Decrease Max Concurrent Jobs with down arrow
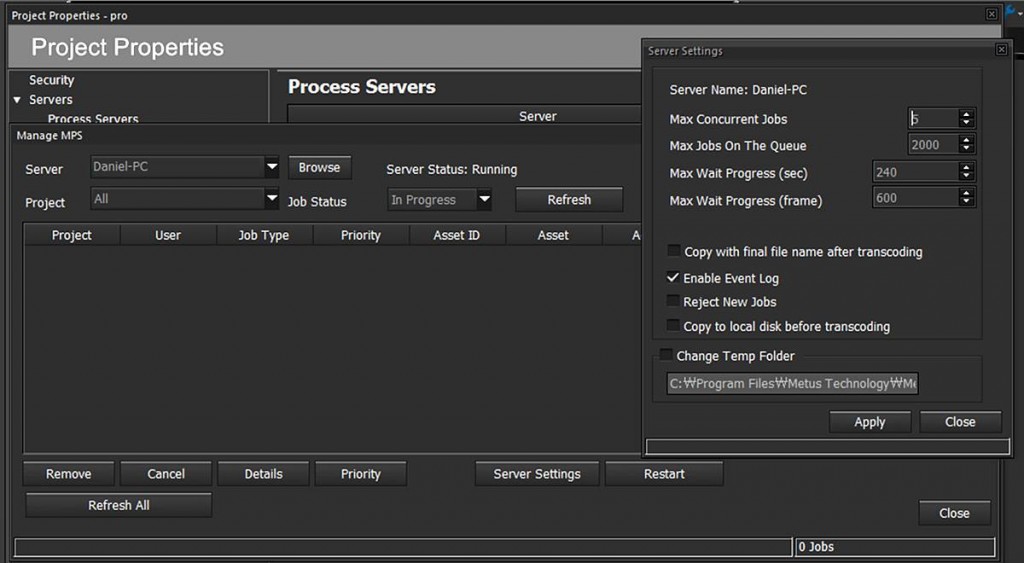This screenshot has height=563, width=1024. pos(967,123)
